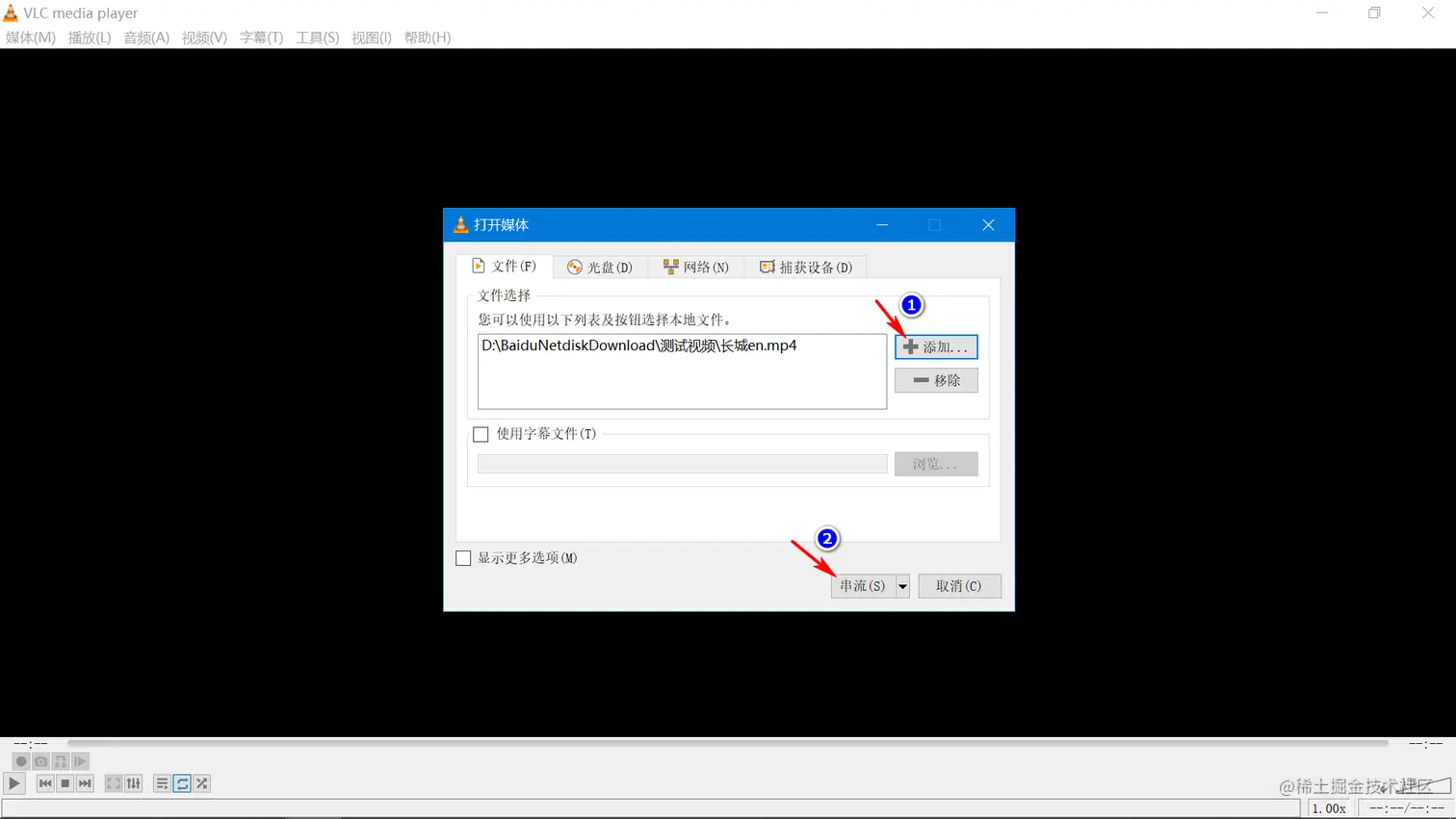Switch to the 文件(F) tab

504,266
